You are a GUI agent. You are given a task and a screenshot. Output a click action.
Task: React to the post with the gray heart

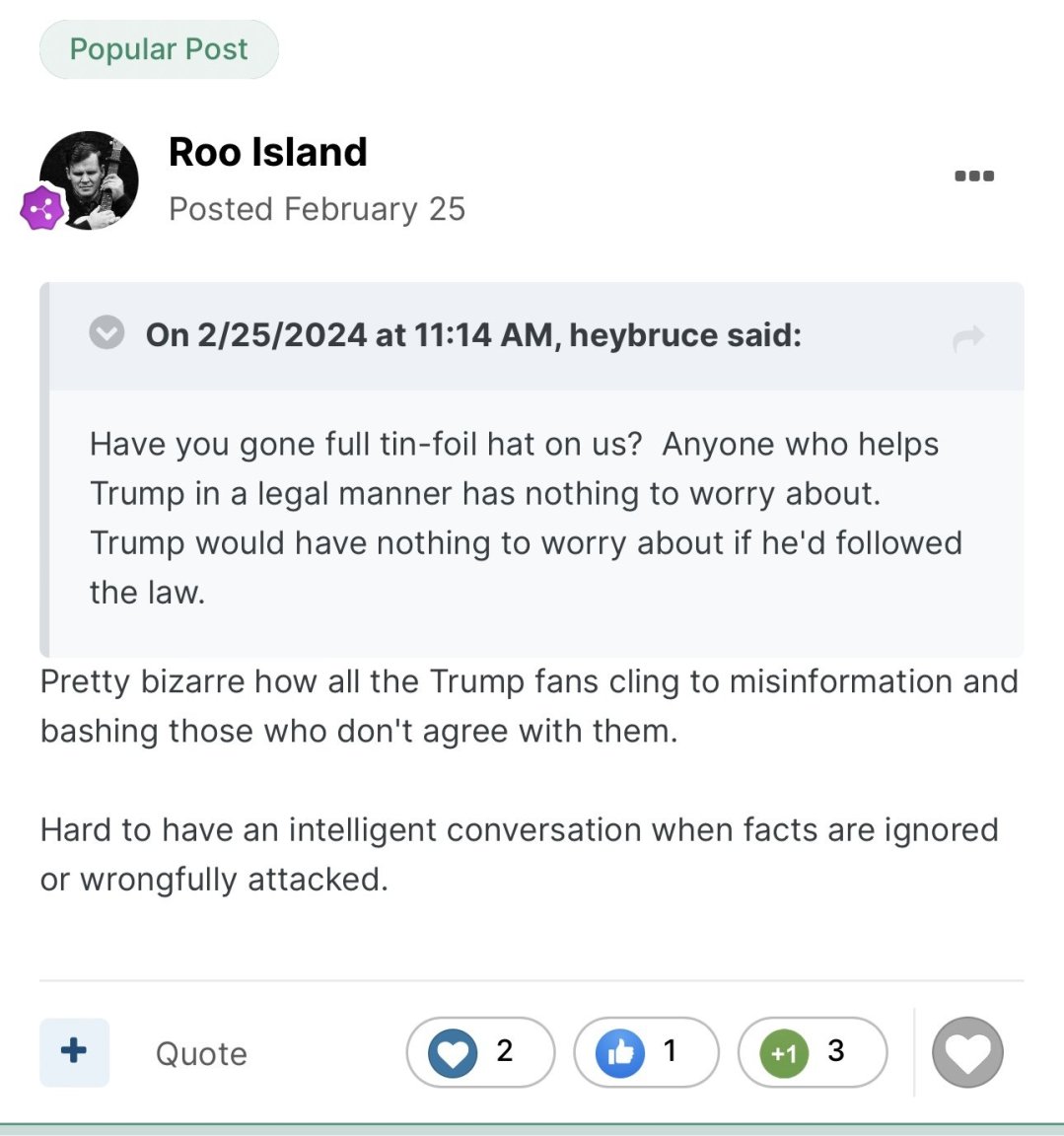967,1052
